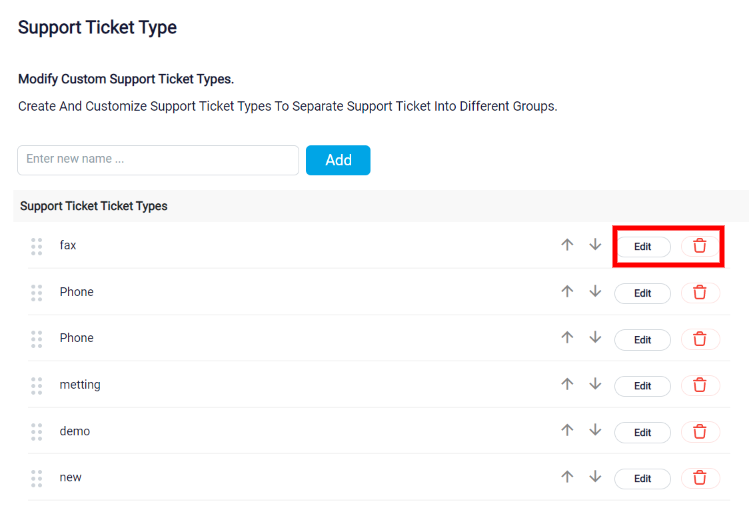Edit the metting ticket type
This screenshot has height=514, width=749.
pos(642,386)
